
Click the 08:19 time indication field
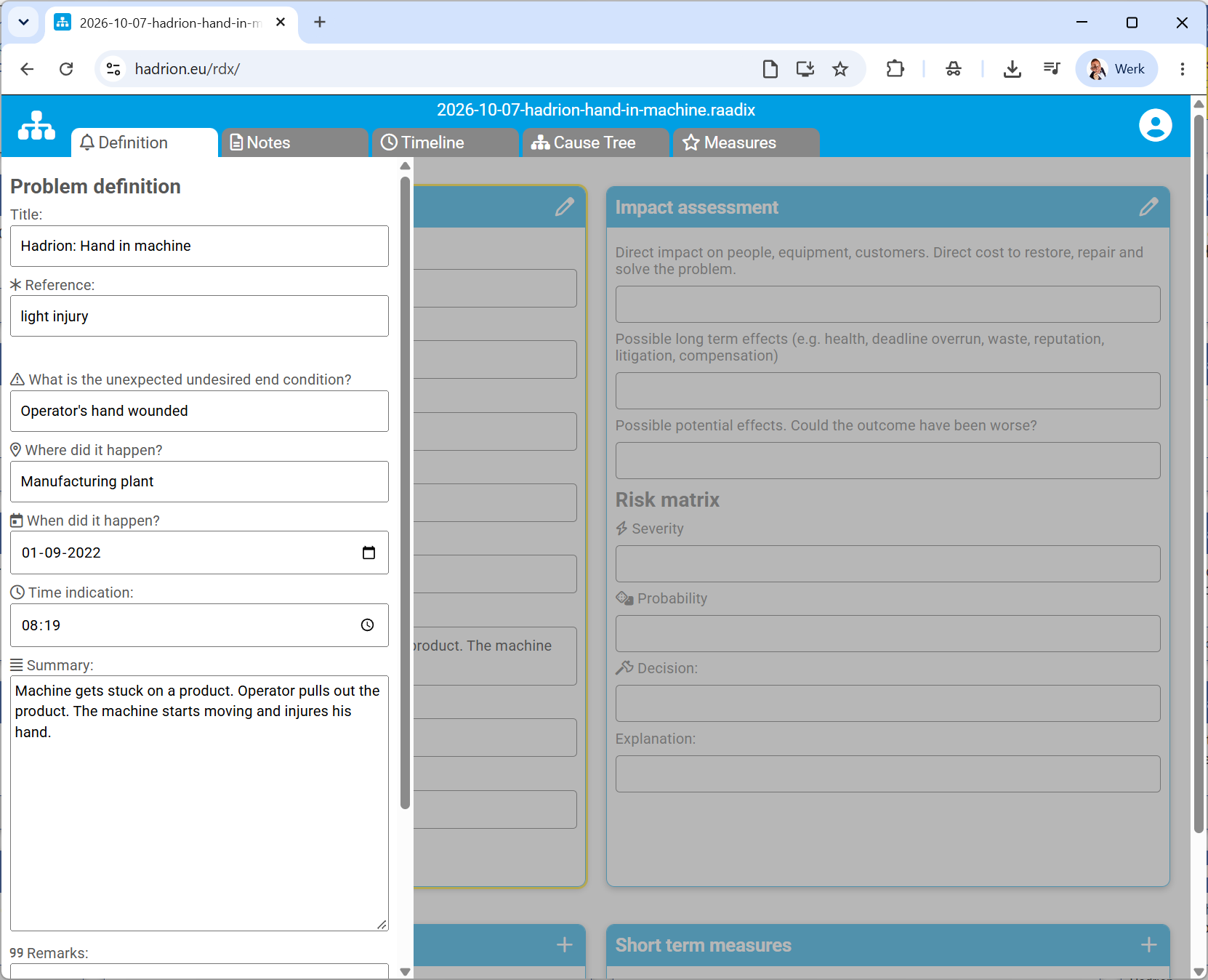coord(199,625)
